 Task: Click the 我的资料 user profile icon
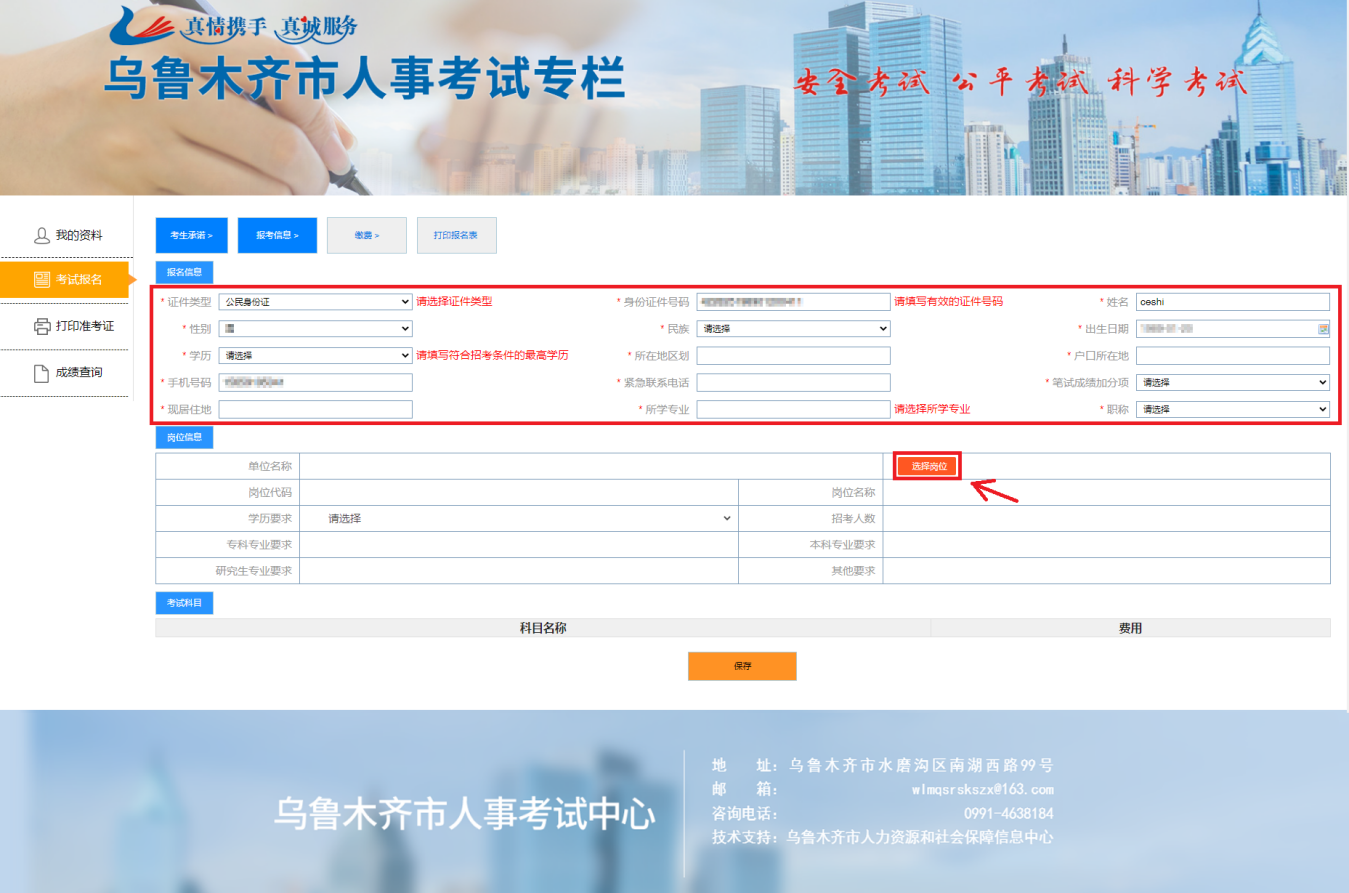click(41, 235)
